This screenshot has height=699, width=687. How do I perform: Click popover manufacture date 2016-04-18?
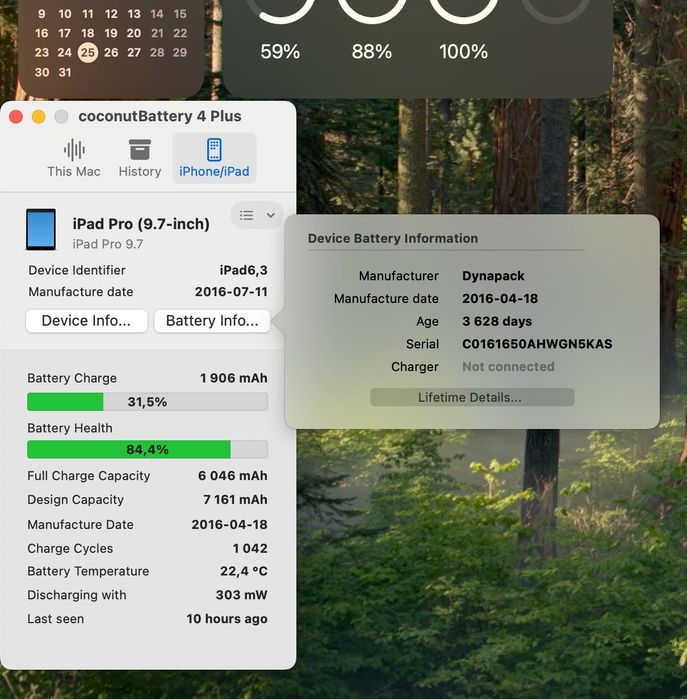500,299
